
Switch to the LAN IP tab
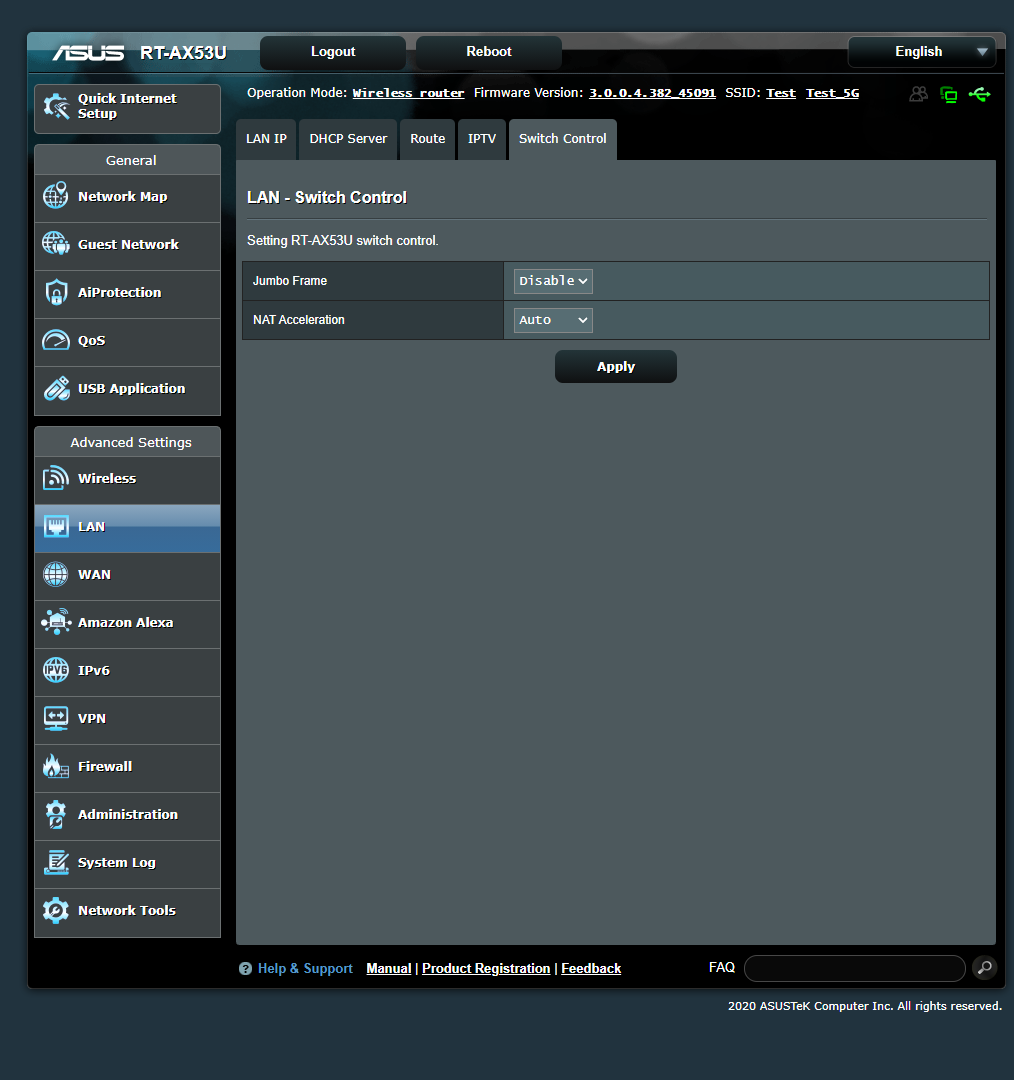(x=267, y=139)
